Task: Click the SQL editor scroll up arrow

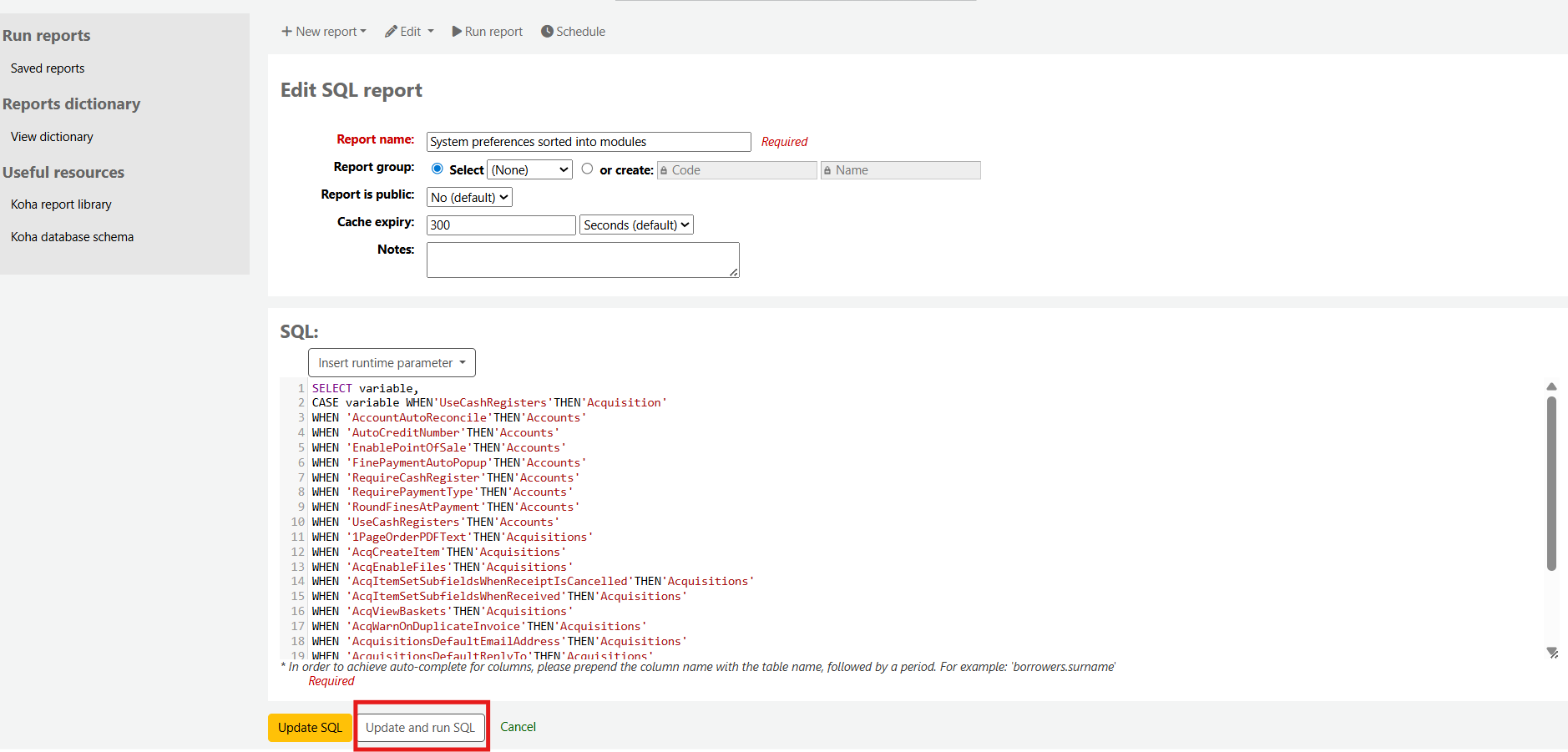Action: (x=1551, y=386)
